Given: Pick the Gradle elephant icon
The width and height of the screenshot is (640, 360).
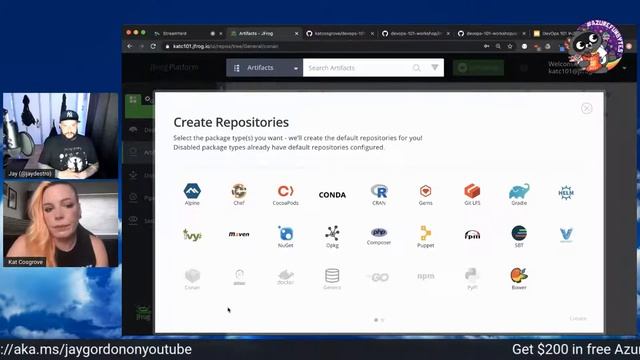Looking at the screenshot, I should click(519, 194).
